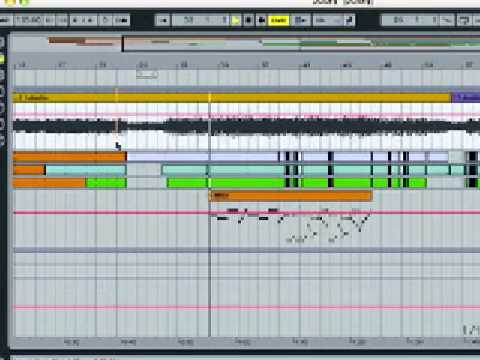Click the lower pink automation line
This screenshot has width=480, height=360.
(x=247, y=308)
